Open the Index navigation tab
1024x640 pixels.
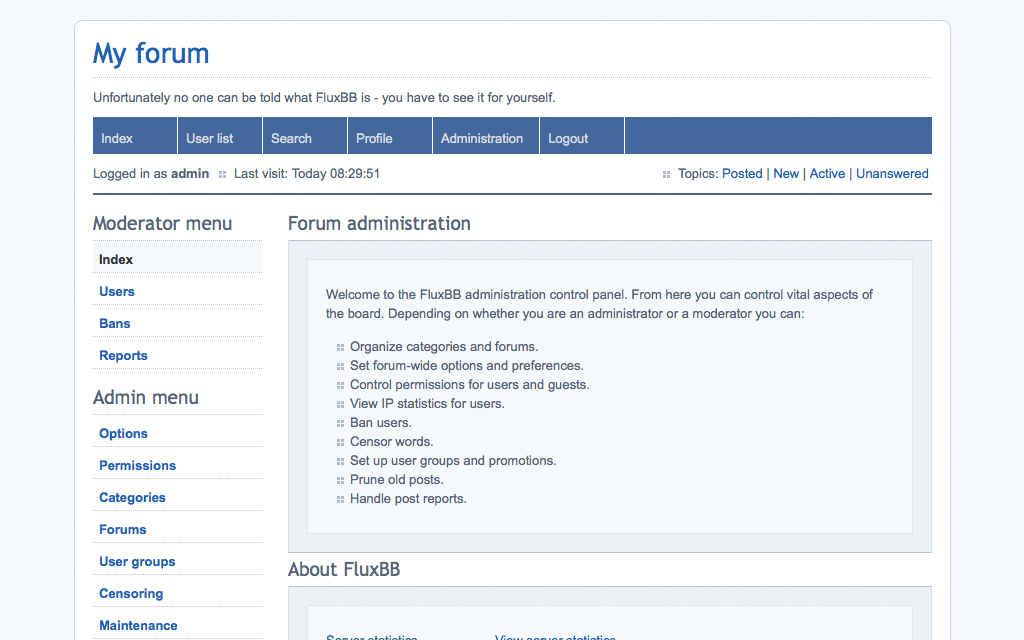click(x=117, y=138)
